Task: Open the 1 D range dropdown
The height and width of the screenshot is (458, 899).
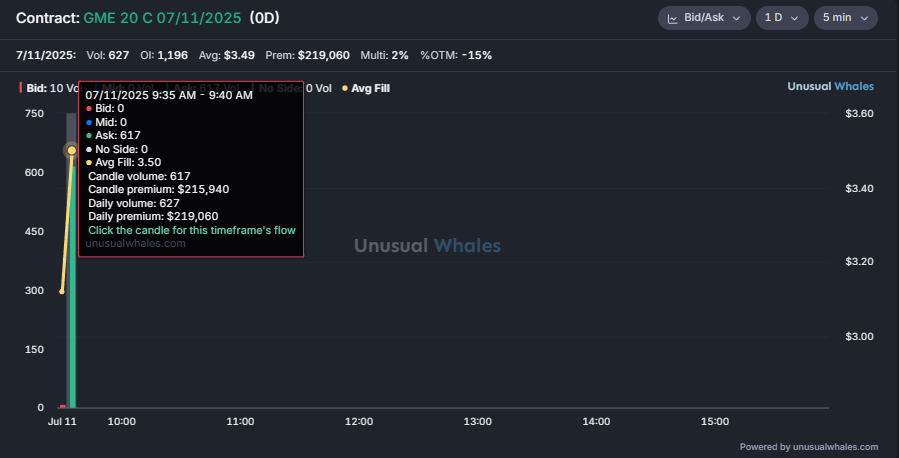Action: coord(782,18)
